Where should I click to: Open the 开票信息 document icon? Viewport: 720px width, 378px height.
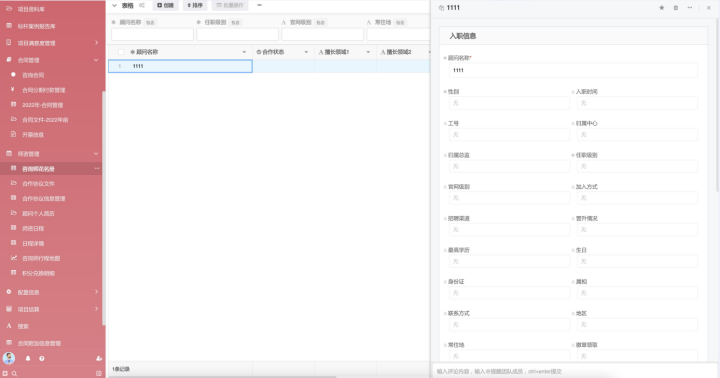pos(13,134)
